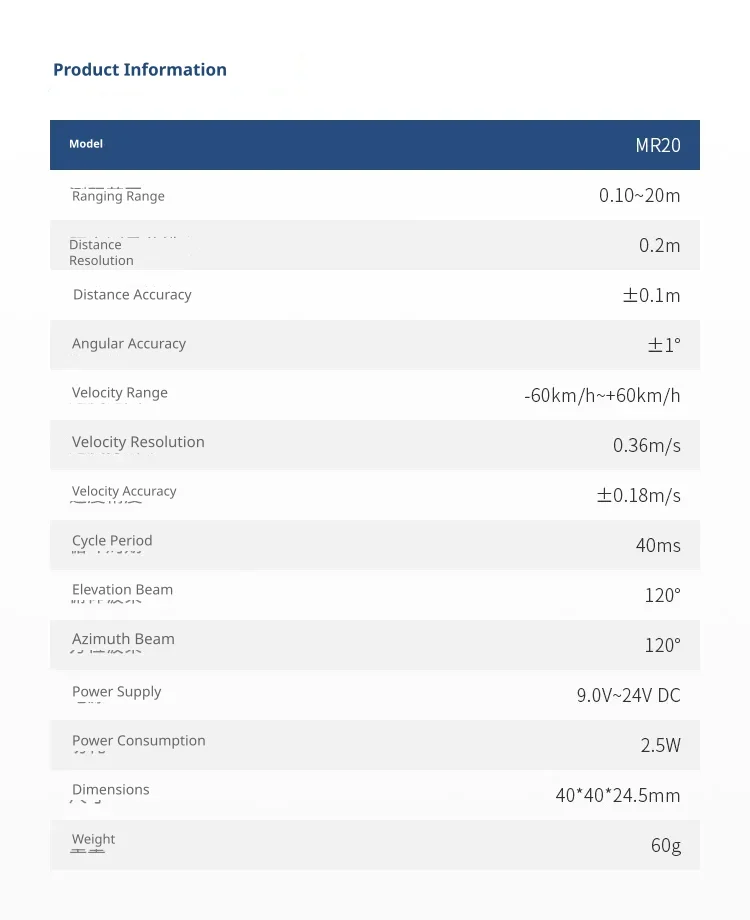This screenshot has width=750, height=920.
Task: Select the 9.0V~24V DC power value
Action: [629, 695]
